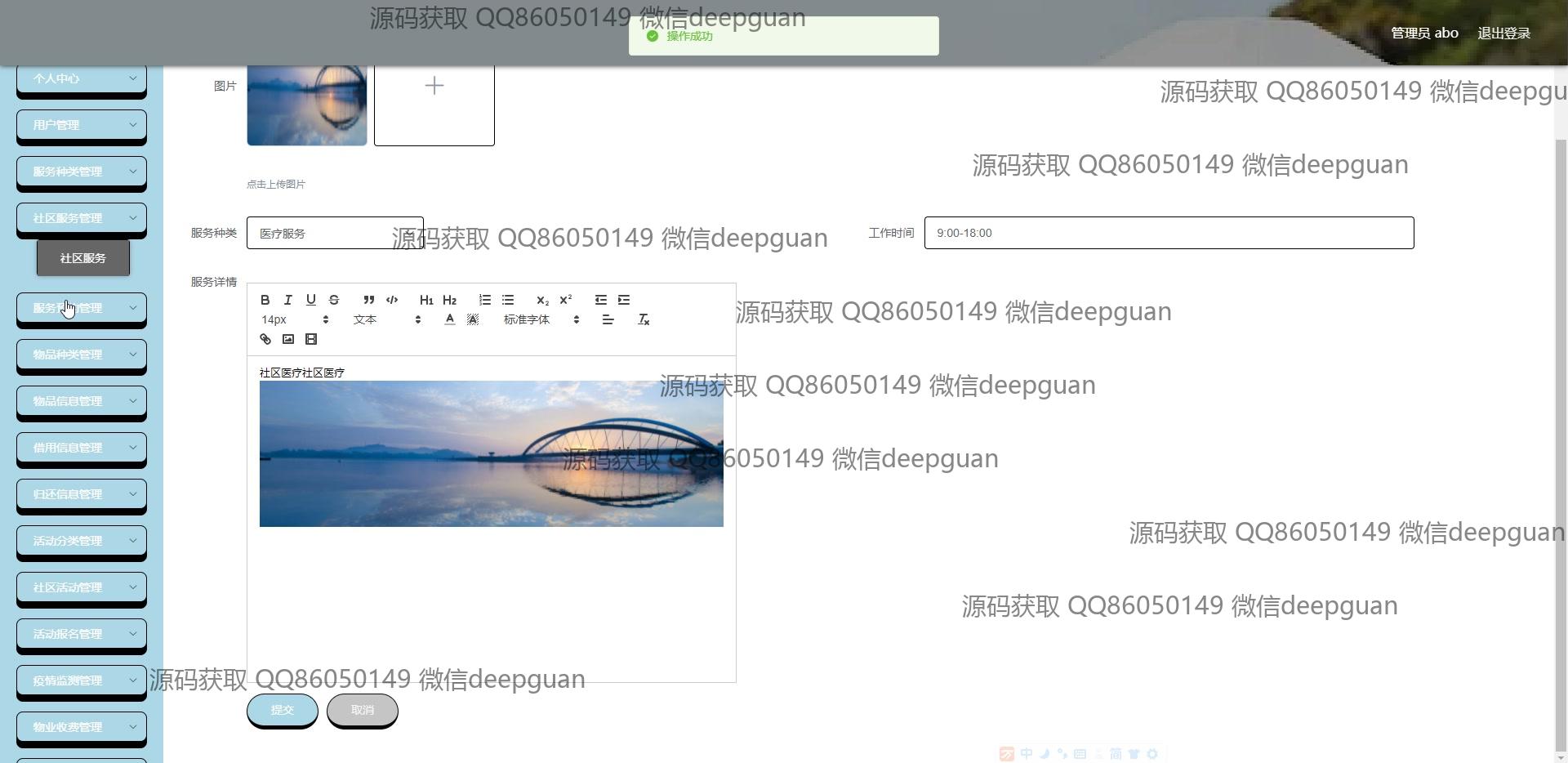This screenshot has height=763, width=1568.
Task: Click the 工作时间 input field
Action: click(x=1169, y=233)
